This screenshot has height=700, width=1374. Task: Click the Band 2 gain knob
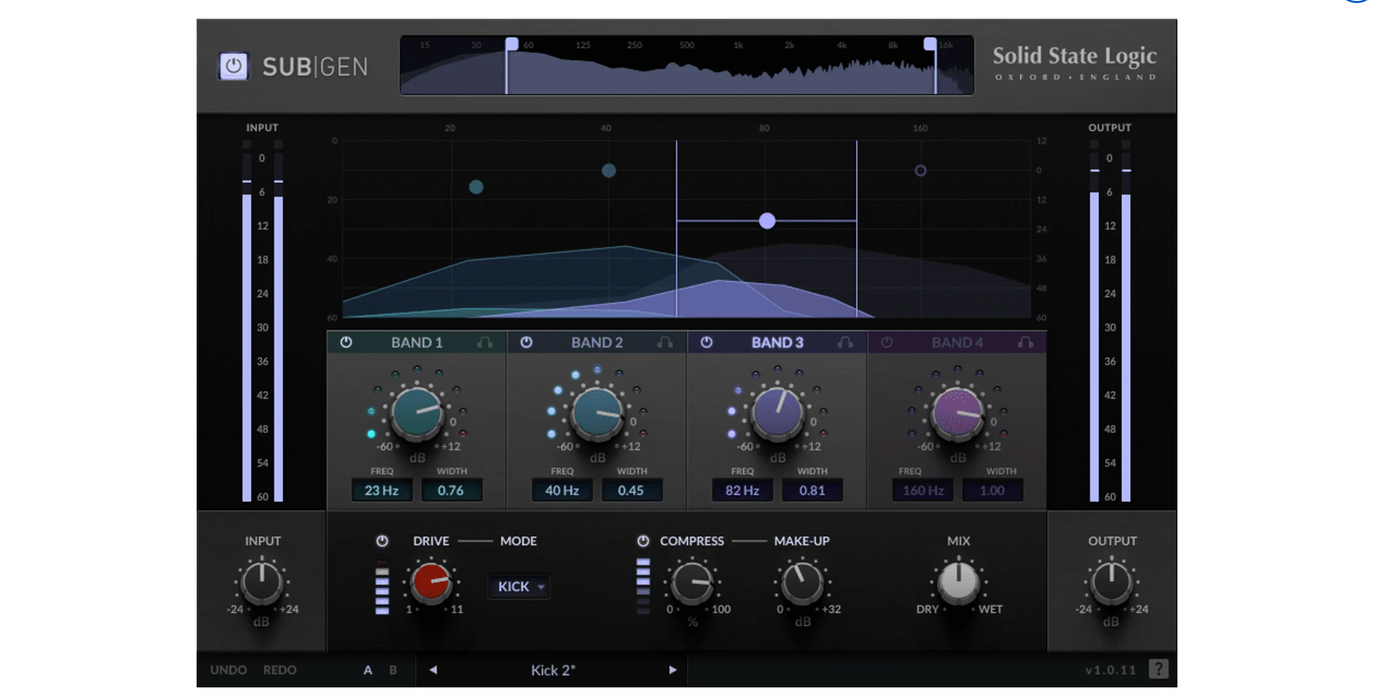(597, 413)
